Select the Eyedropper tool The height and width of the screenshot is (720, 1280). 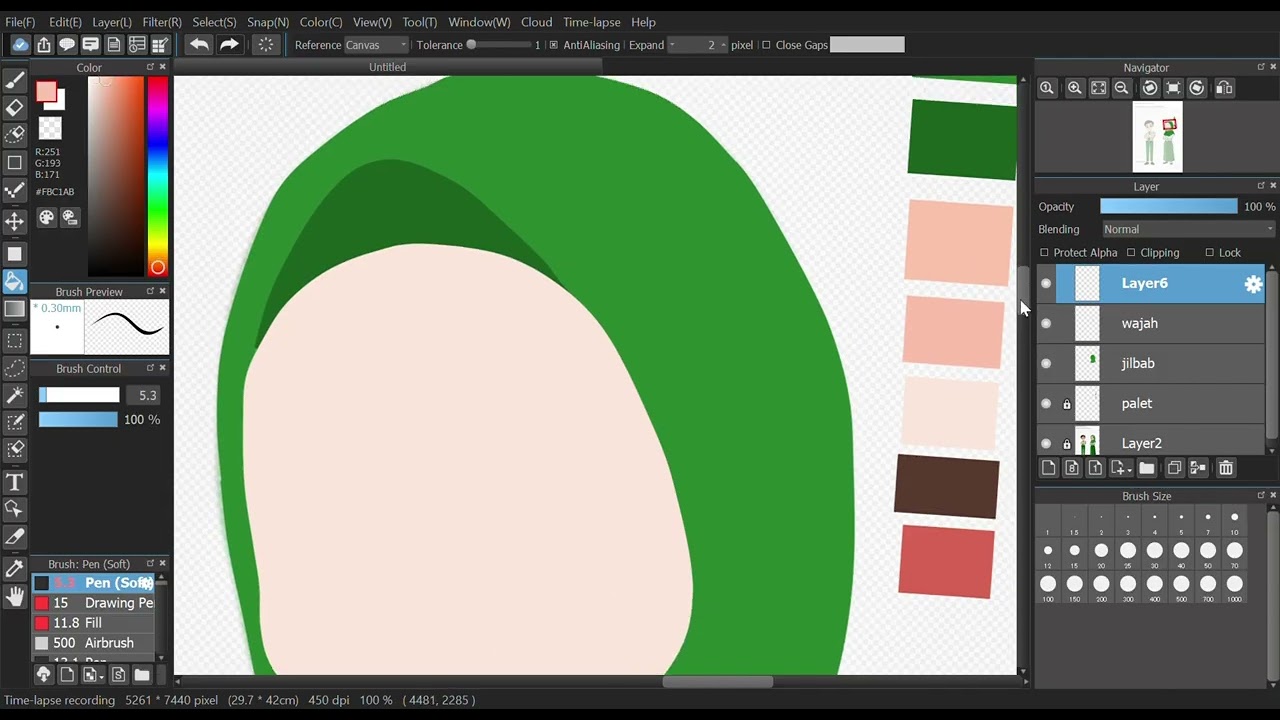click(x=14, y=569)
